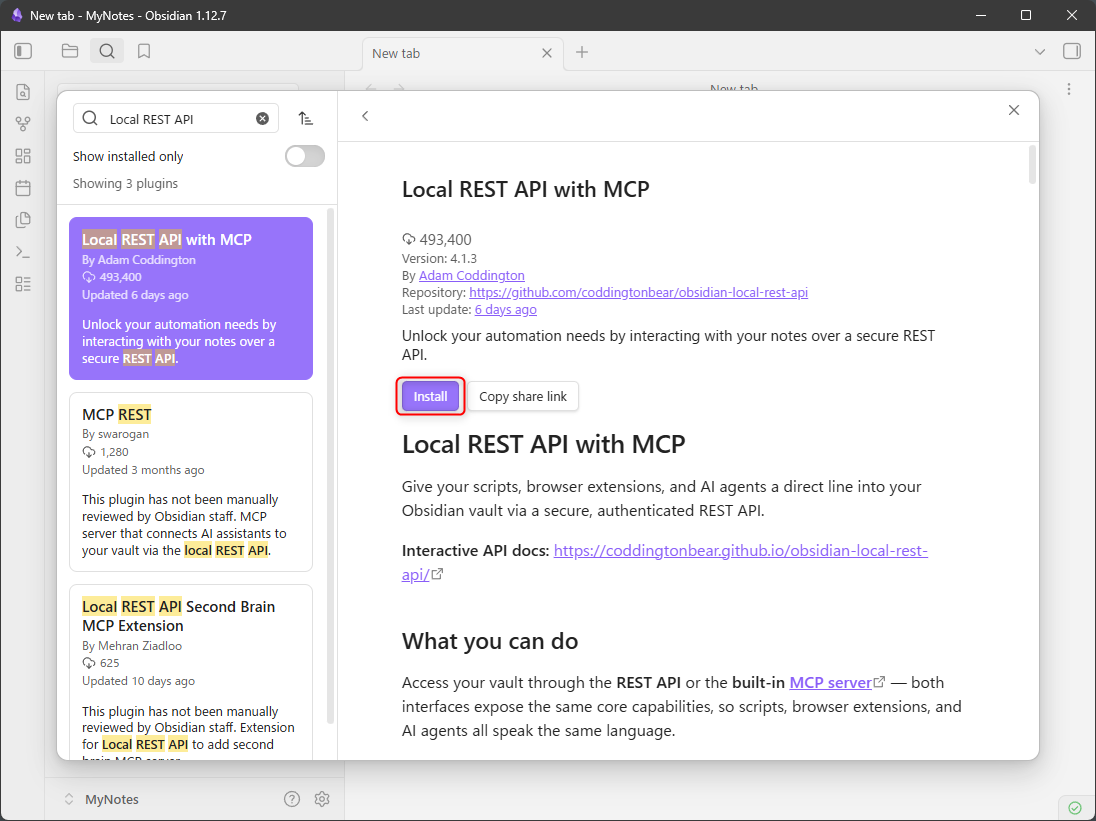Close the community plugins dialog

tap(1014, 110)
